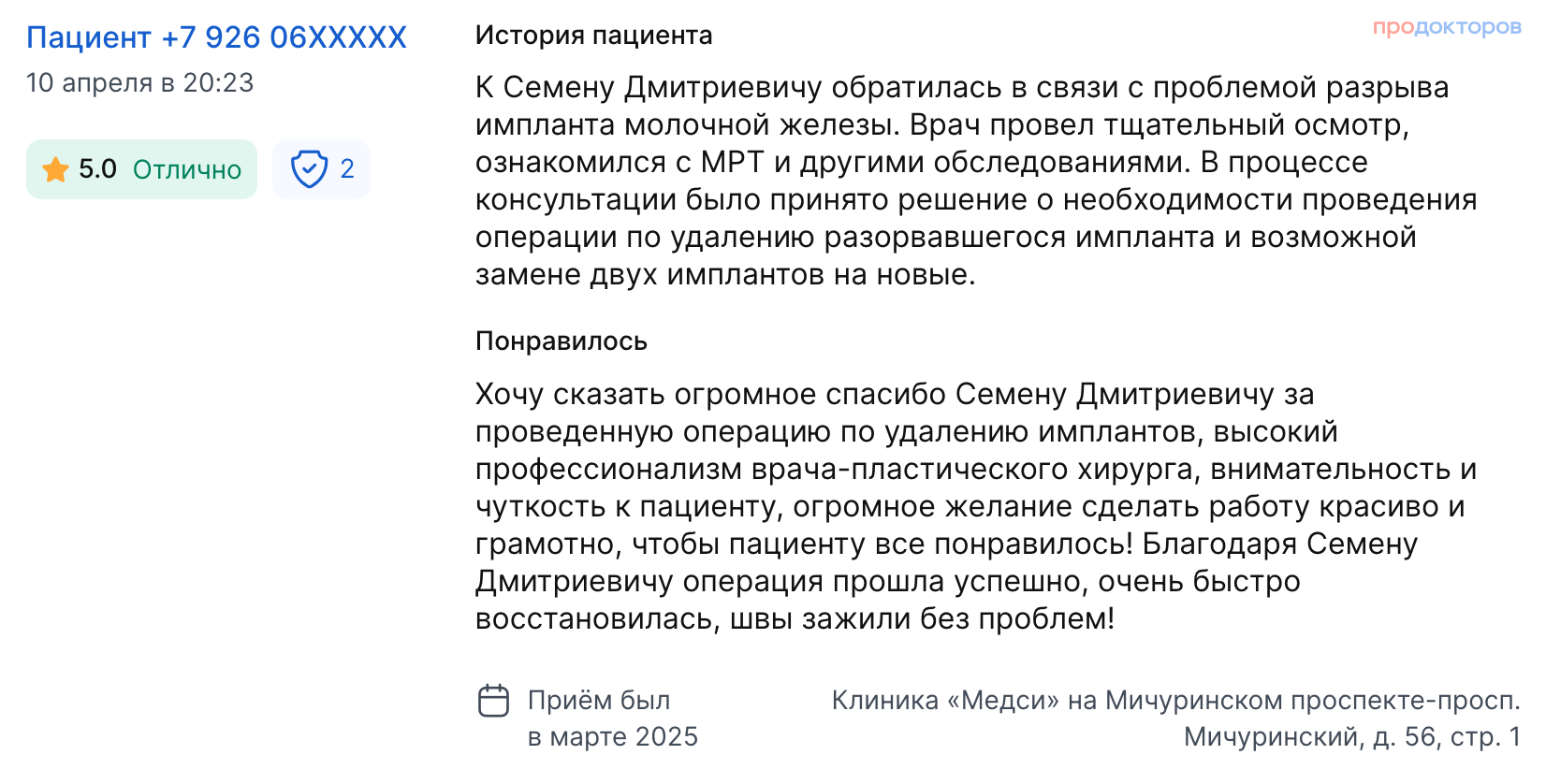1546x784 pixels.
Task: Click the patient history paragraph about МРТ
Action: (976, 181)
